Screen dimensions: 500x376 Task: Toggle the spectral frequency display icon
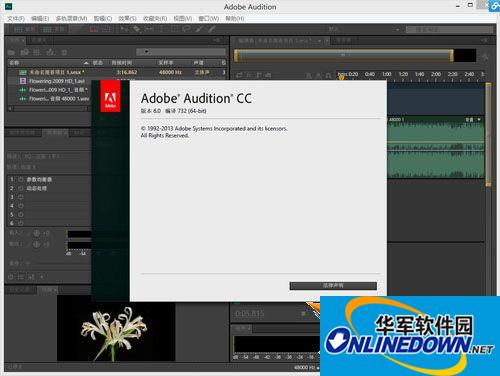point(94,29)
